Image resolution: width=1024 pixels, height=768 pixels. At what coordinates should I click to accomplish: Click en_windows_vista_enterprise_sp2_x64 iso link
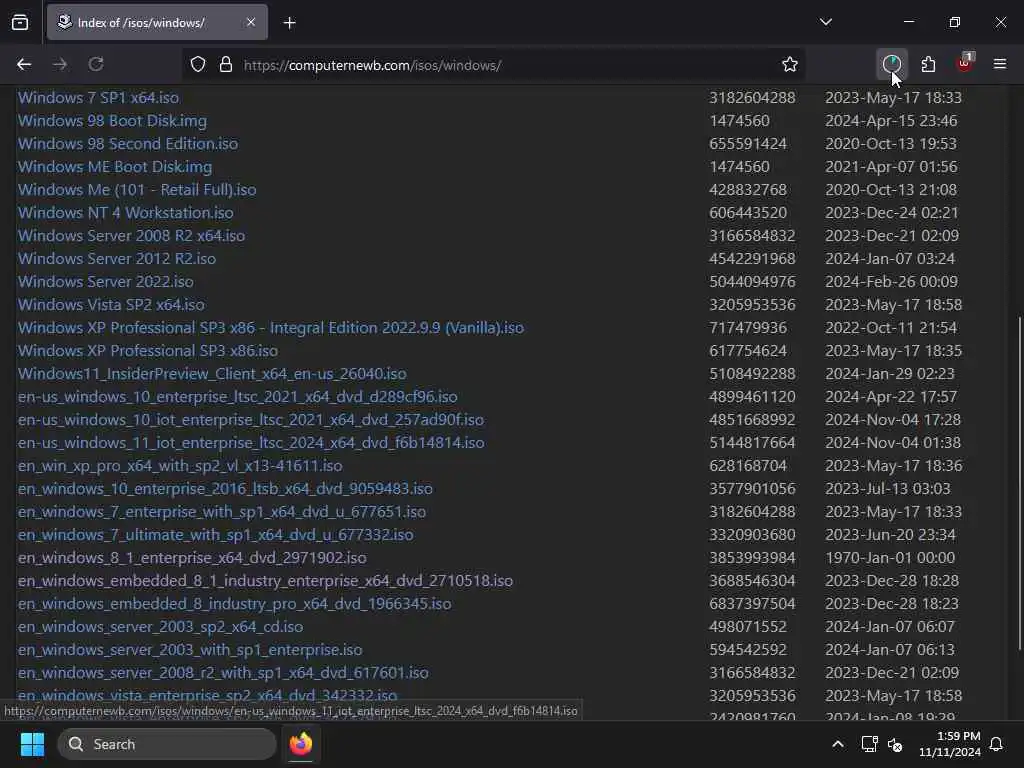208,694
